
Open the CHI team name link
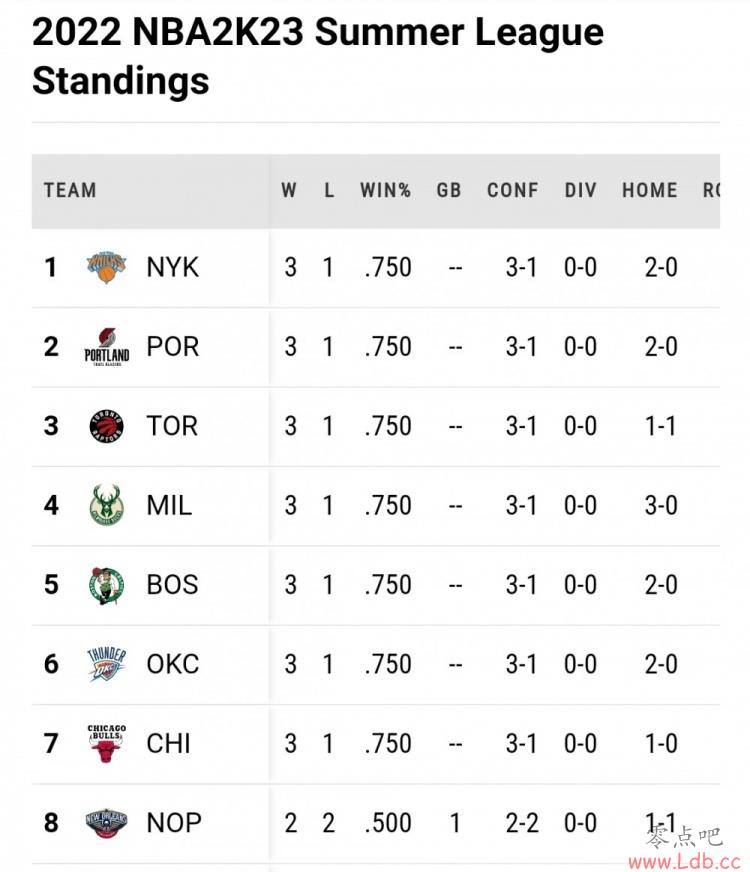pyautogui.click(x=168, y=744)
